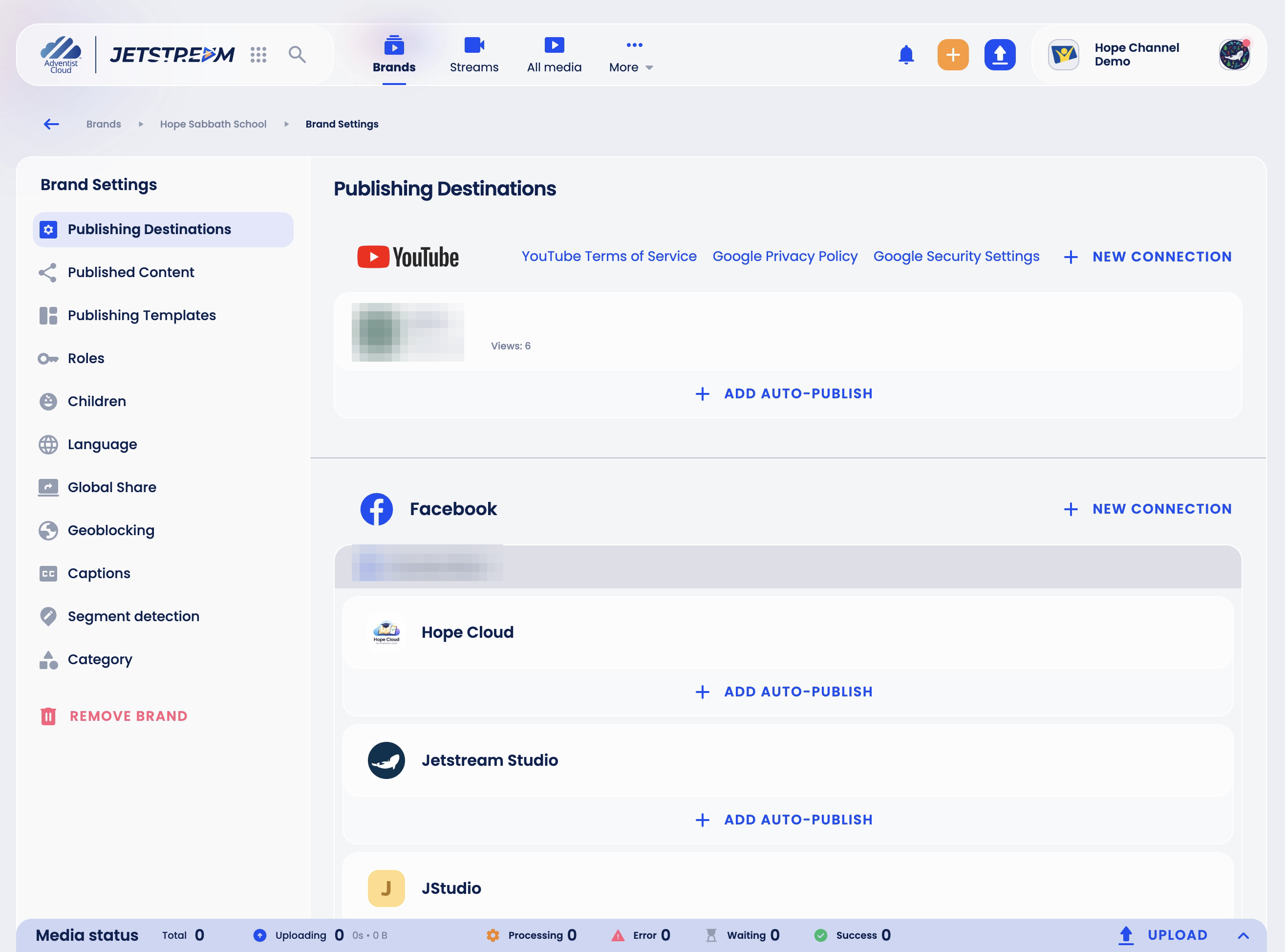Open Published Content settings
1285x952 pixels.
(163, 273)
